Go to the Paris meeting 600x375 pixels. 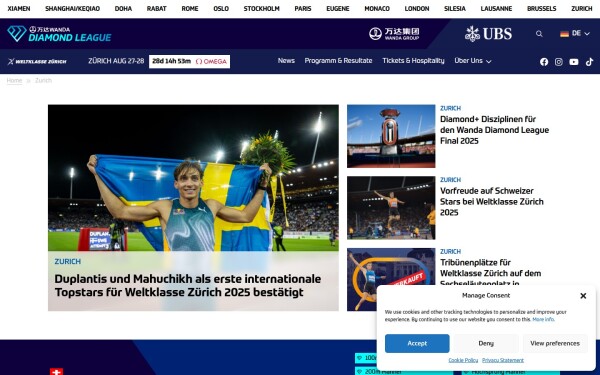303,8
